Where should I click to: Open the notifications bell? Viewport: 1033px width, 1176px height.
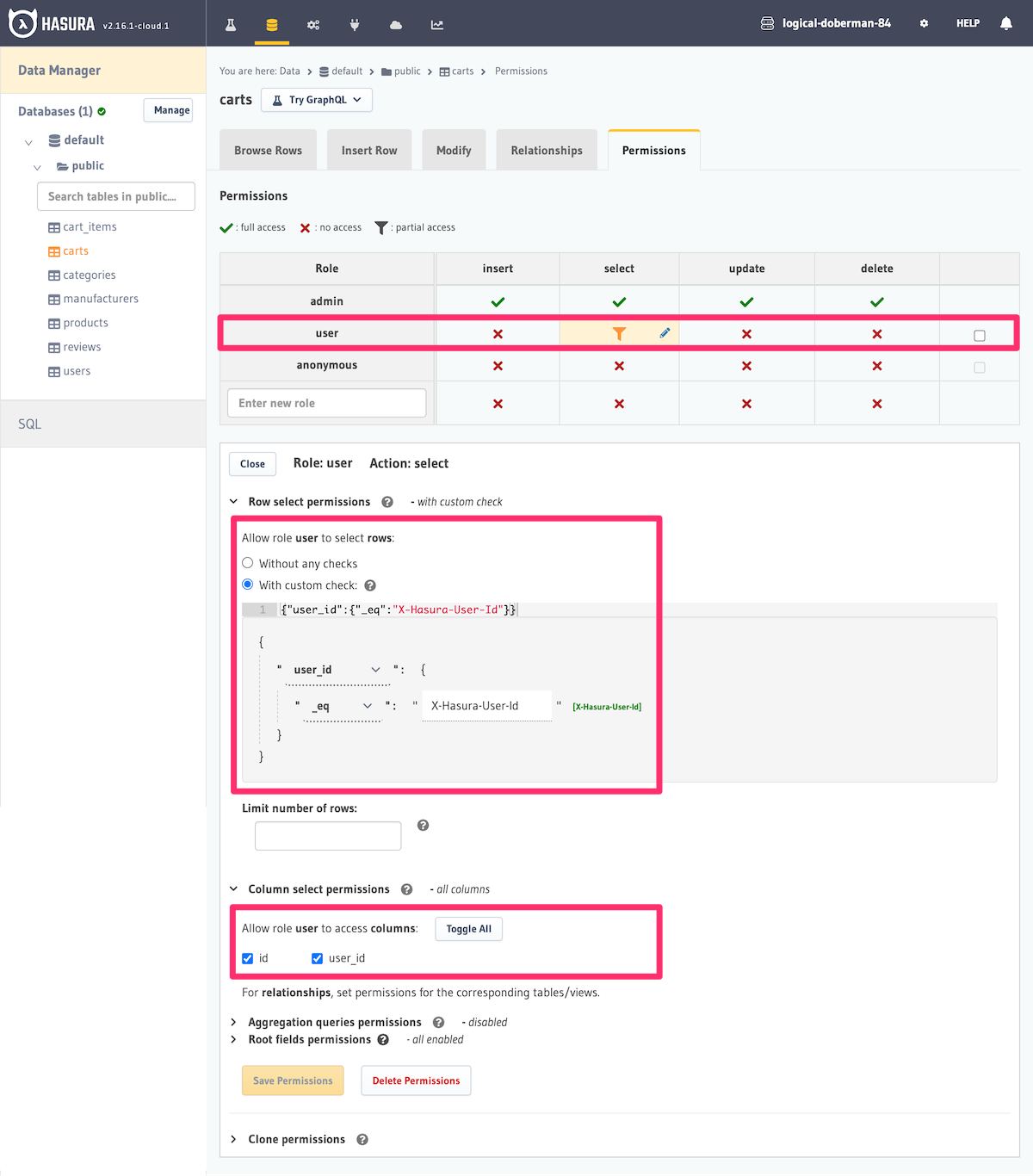click(1005, 23)
